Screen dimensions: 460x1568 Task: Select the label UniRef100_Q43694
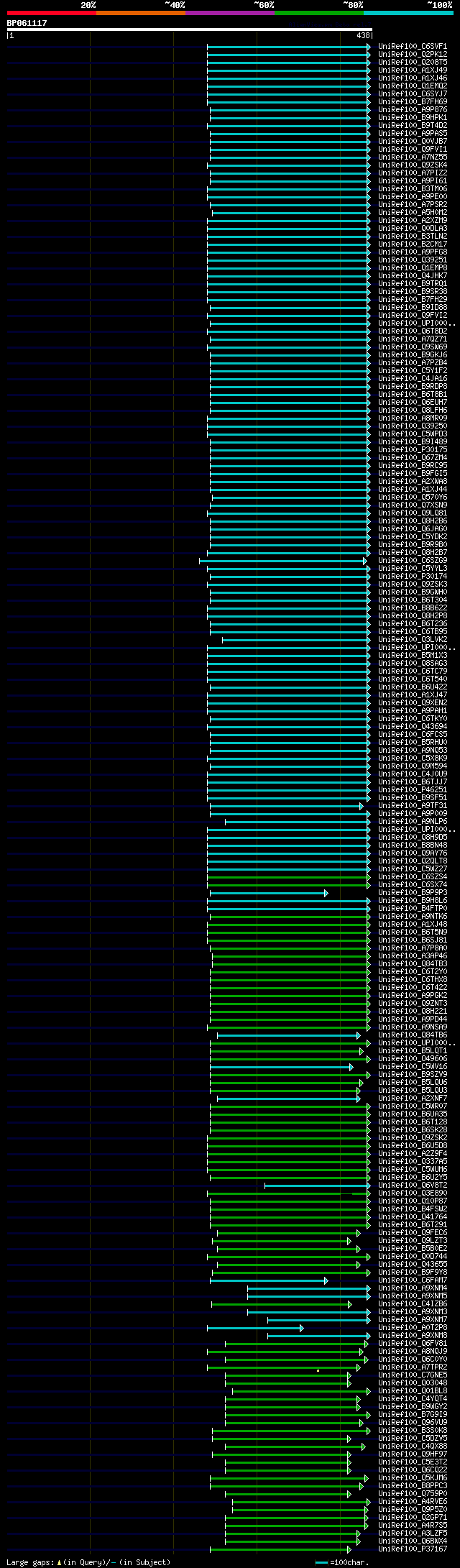tap(413, 727)
